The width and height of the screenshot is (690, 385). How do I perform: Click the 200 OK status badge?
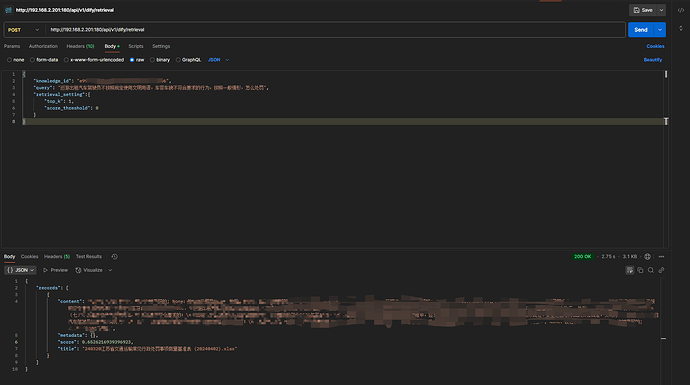582,257
